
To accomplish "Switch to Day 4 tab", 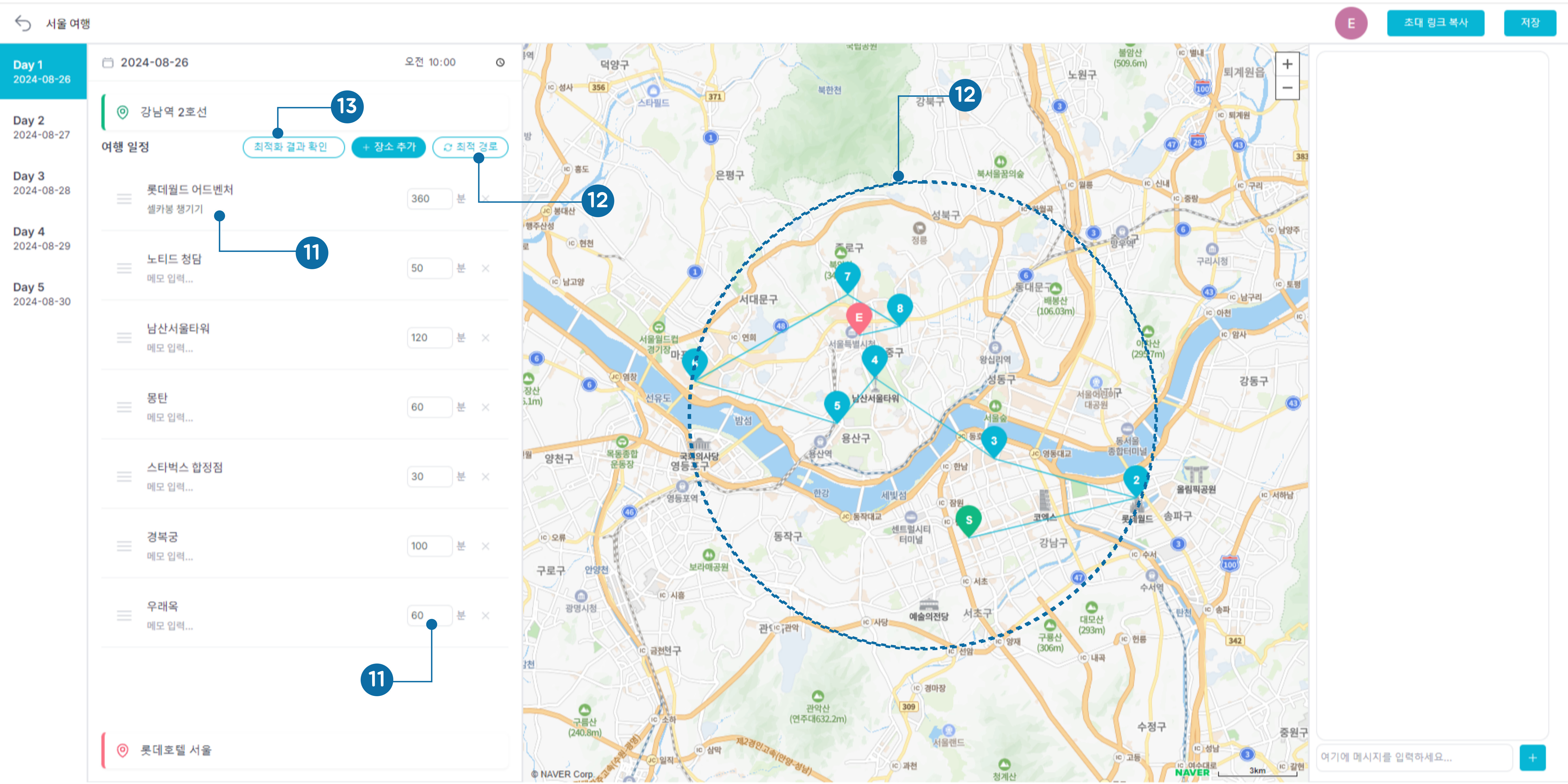I will coord(43,238).
